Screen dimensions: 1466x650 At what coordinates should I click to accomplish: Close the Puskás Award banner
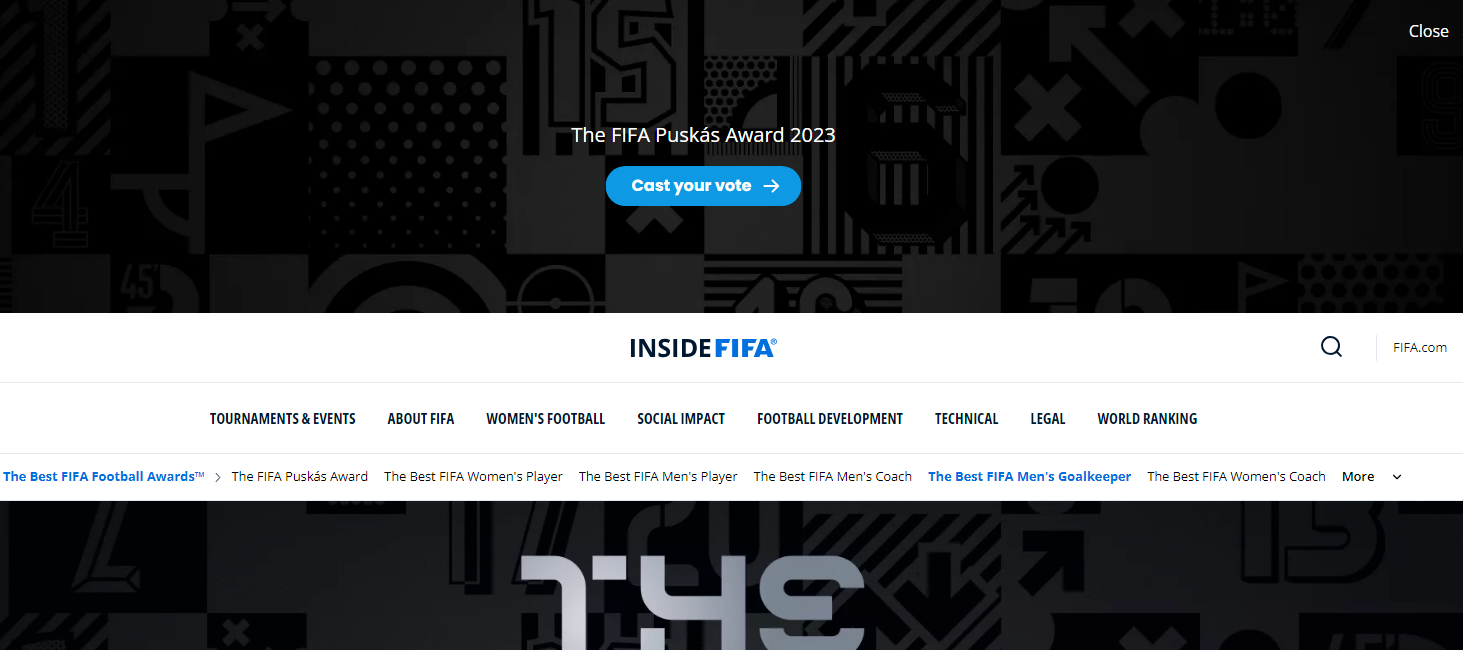tap(1429, 31)
